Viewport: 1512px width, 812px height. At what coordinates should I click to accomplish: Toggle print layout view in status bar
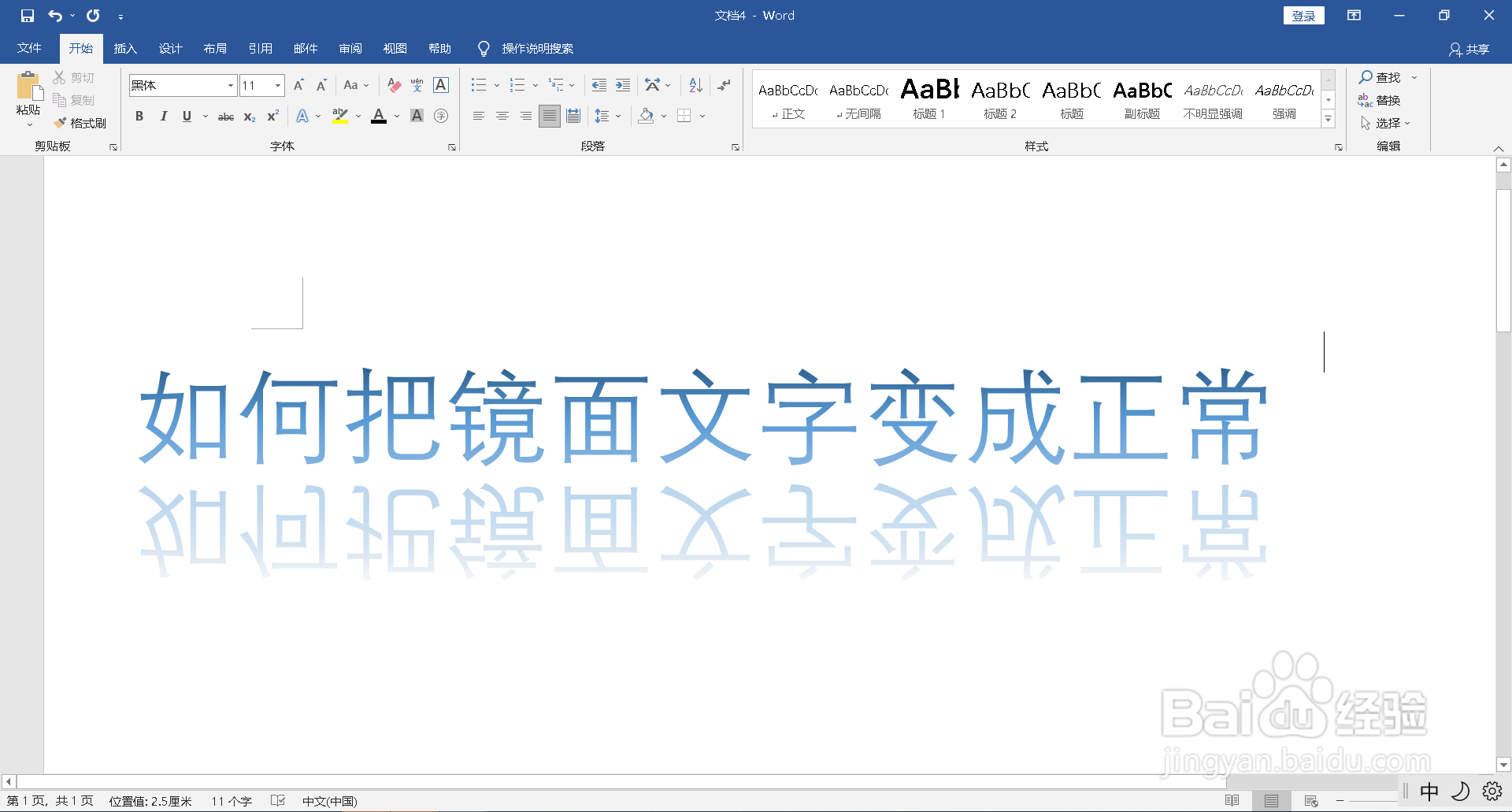coord(1272,801)
